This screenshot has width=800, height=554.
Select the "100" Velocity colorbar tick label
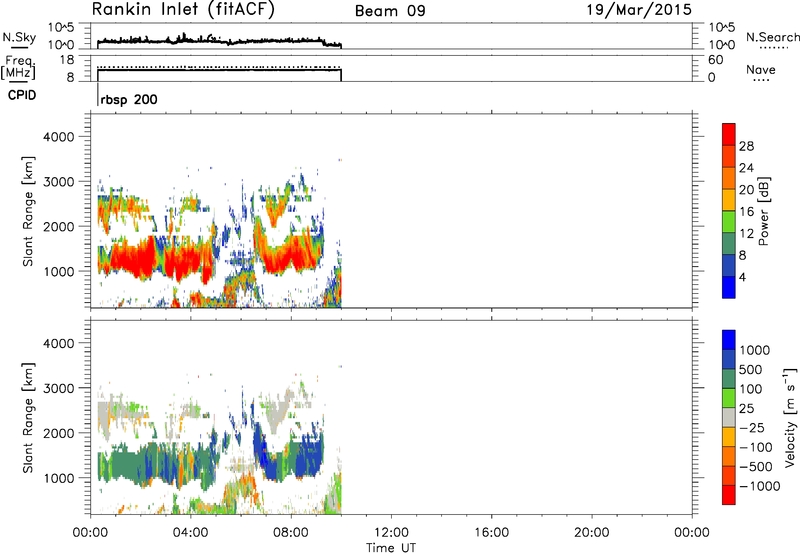coord(751,389)
